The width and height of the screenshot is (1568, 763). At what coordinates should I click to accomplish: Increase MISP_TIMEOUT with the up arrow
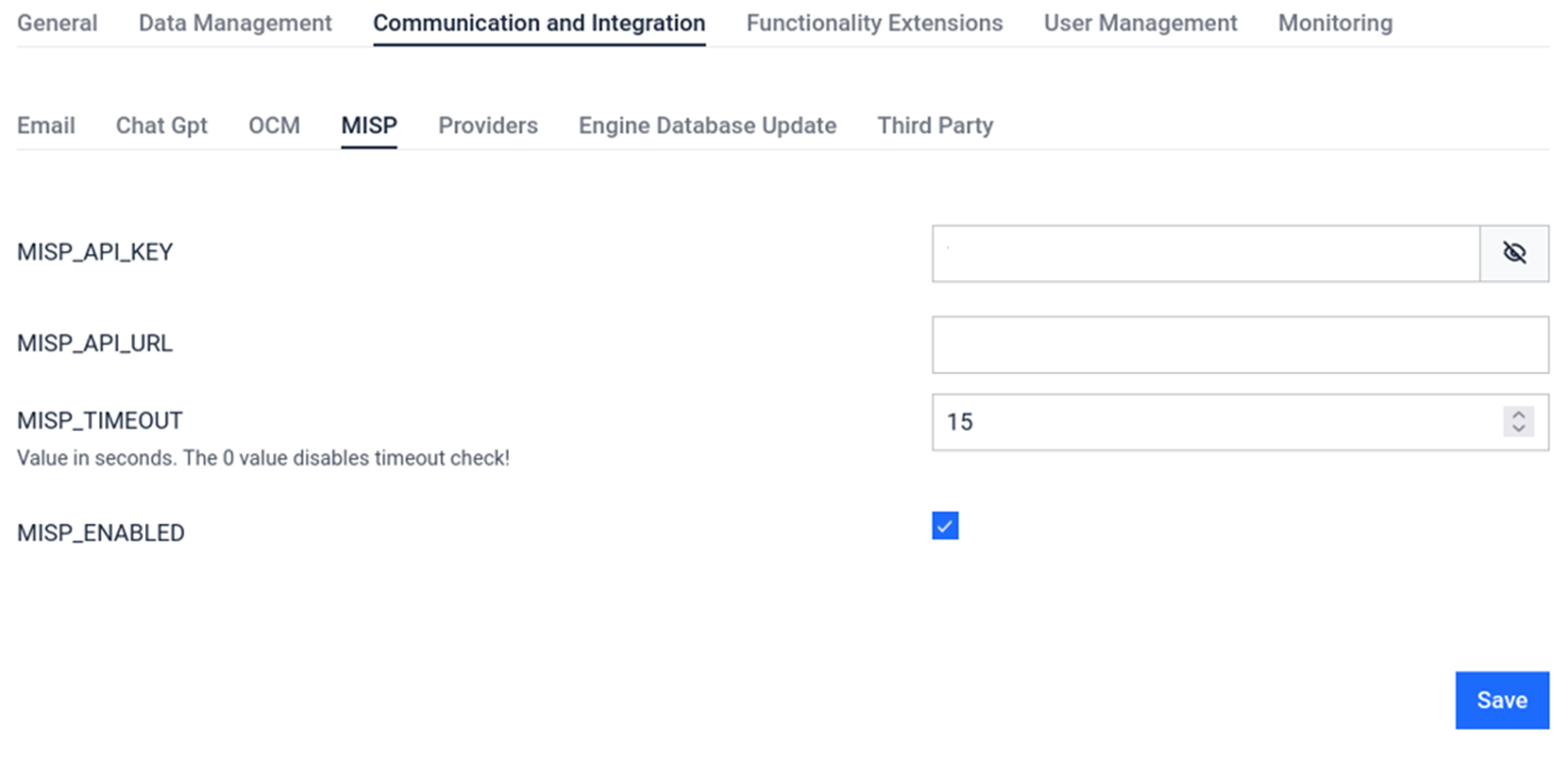1518,414
